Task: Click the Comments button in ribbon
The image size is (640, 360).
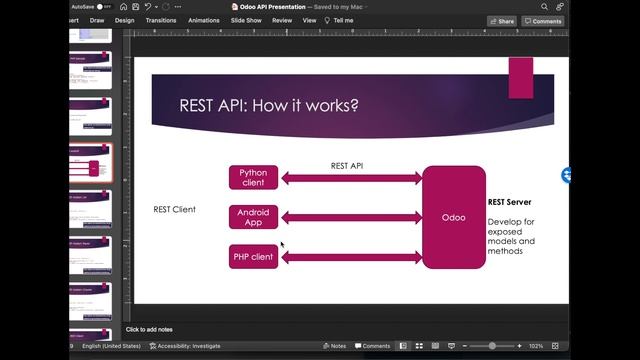Action: coord(543,21)
